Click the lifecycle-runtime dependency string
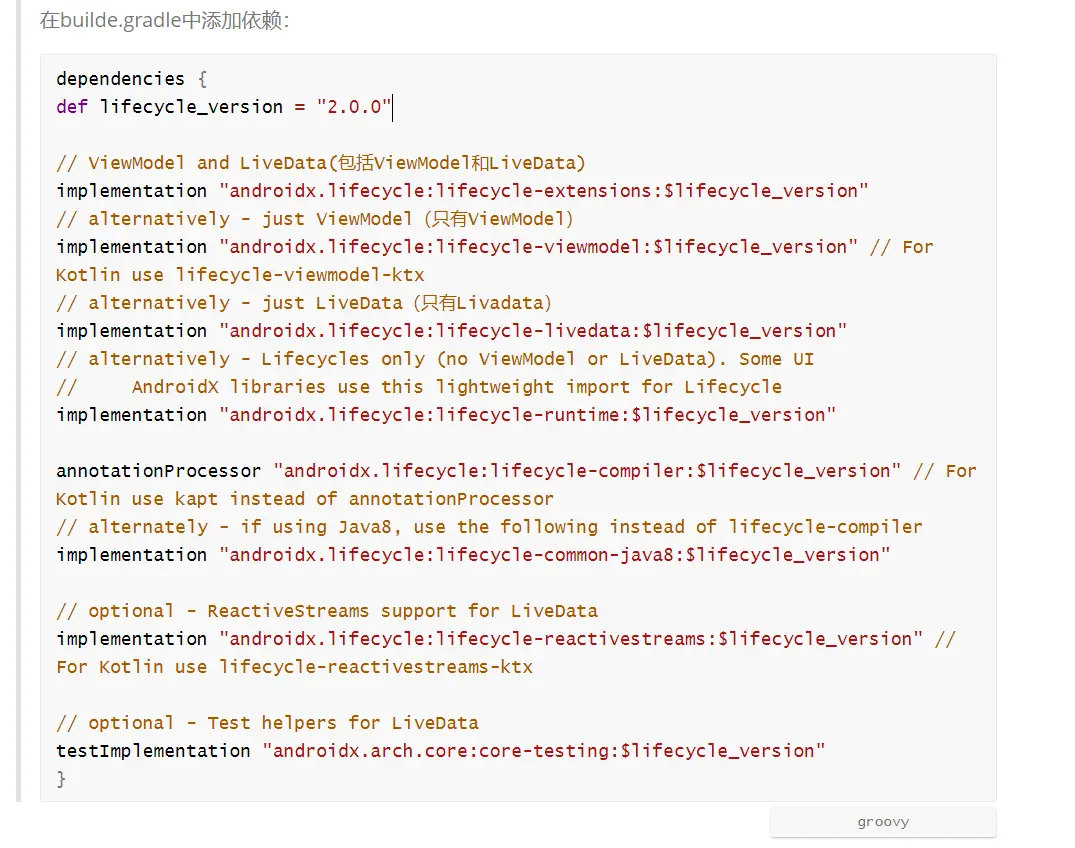The height and width of the screenshot is (848, 1075). click(527, 415)
